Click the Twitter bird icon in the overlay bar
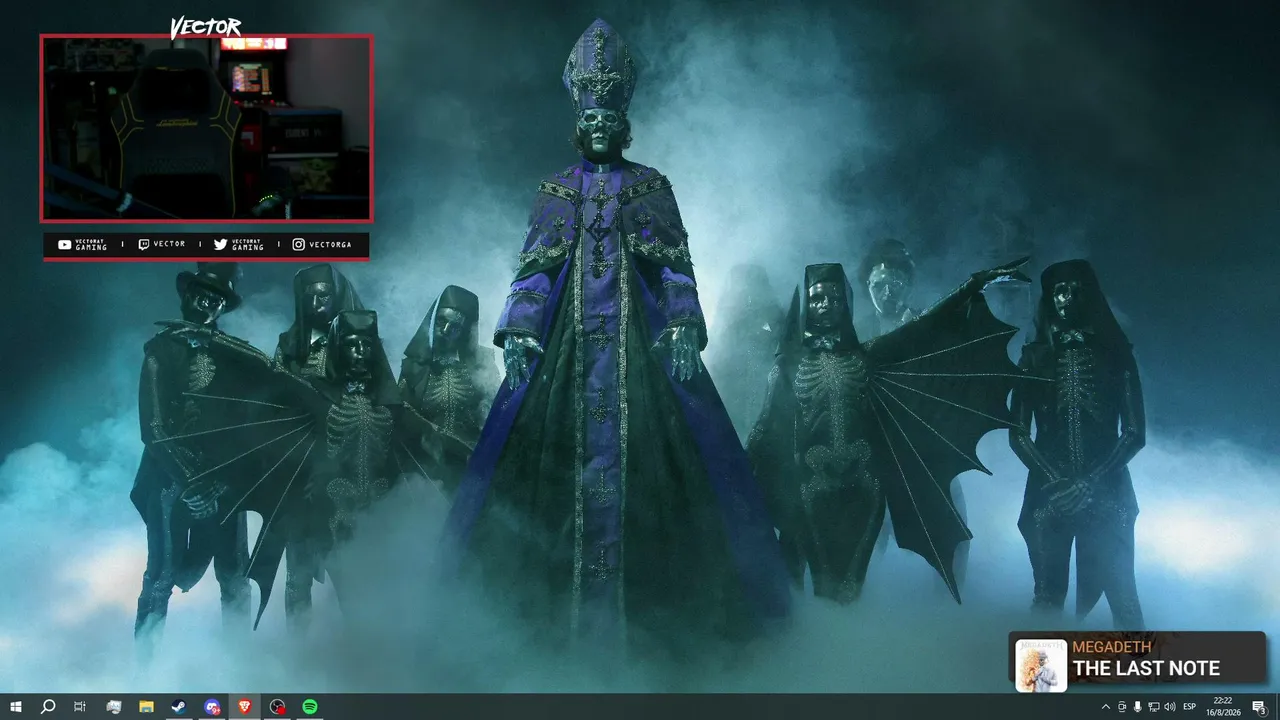This screenshot has height=720, width=1280. [220, 244]
